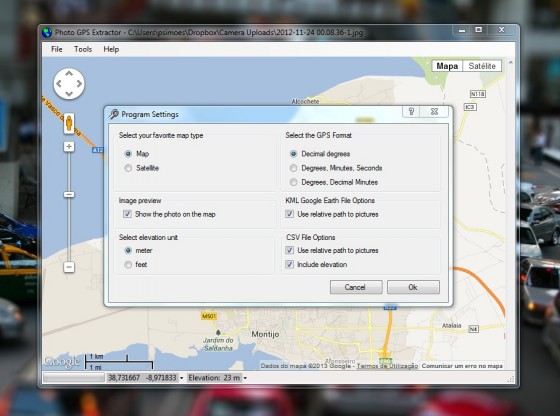Image resolution: width=560 pixels, height=416 pixels.
Task: Click the wrench icon in Program Settings
Action: 114,114
